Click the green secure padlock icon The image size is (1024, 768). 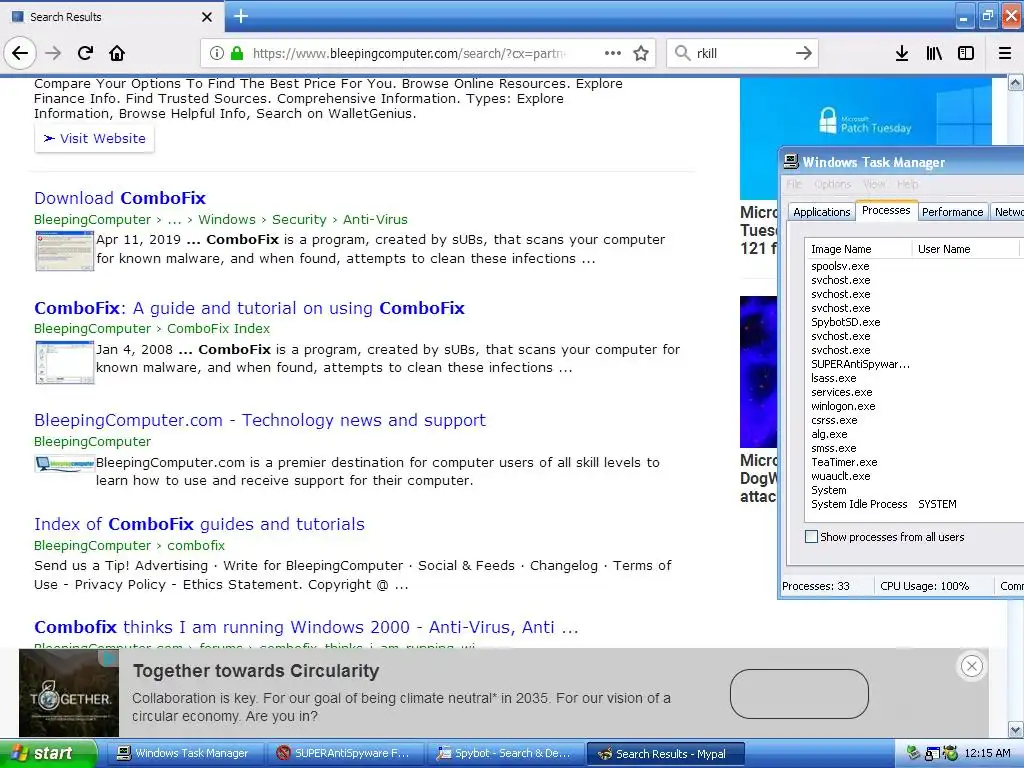click(x=236, y=53)
